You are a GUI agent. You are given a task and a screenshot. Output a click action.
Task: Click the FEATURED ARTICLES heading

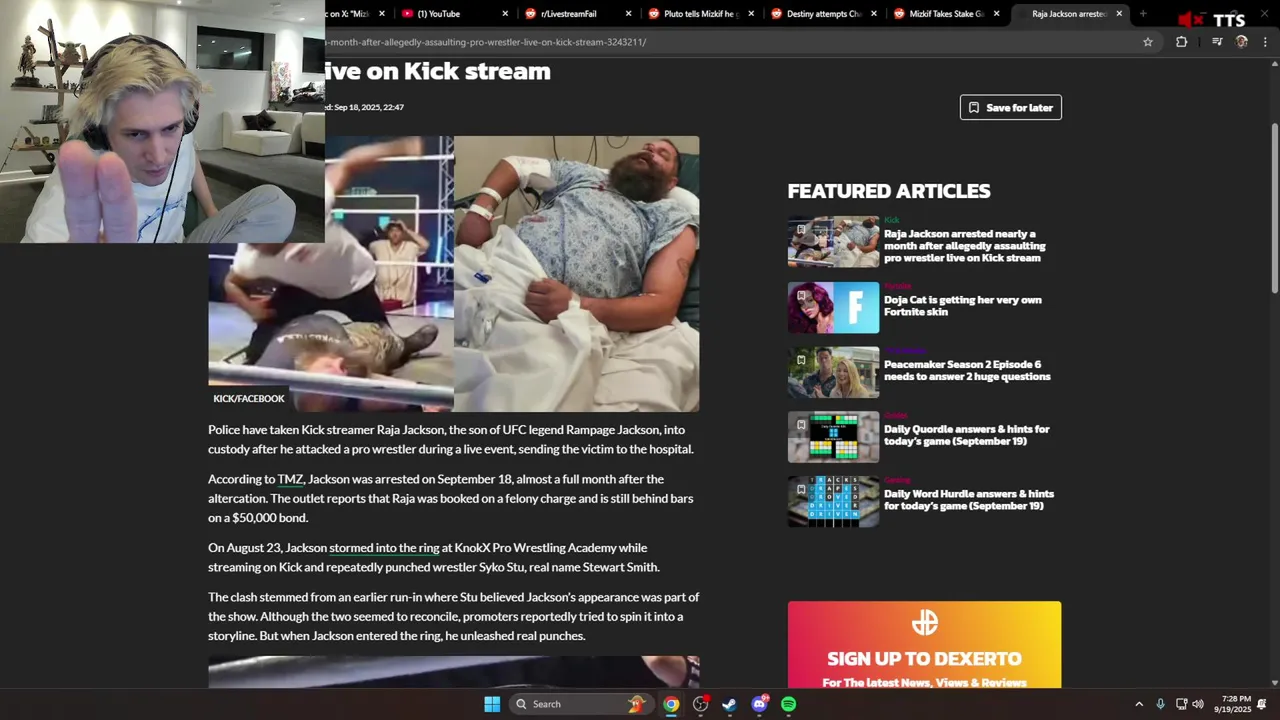(x=889, y=191)
